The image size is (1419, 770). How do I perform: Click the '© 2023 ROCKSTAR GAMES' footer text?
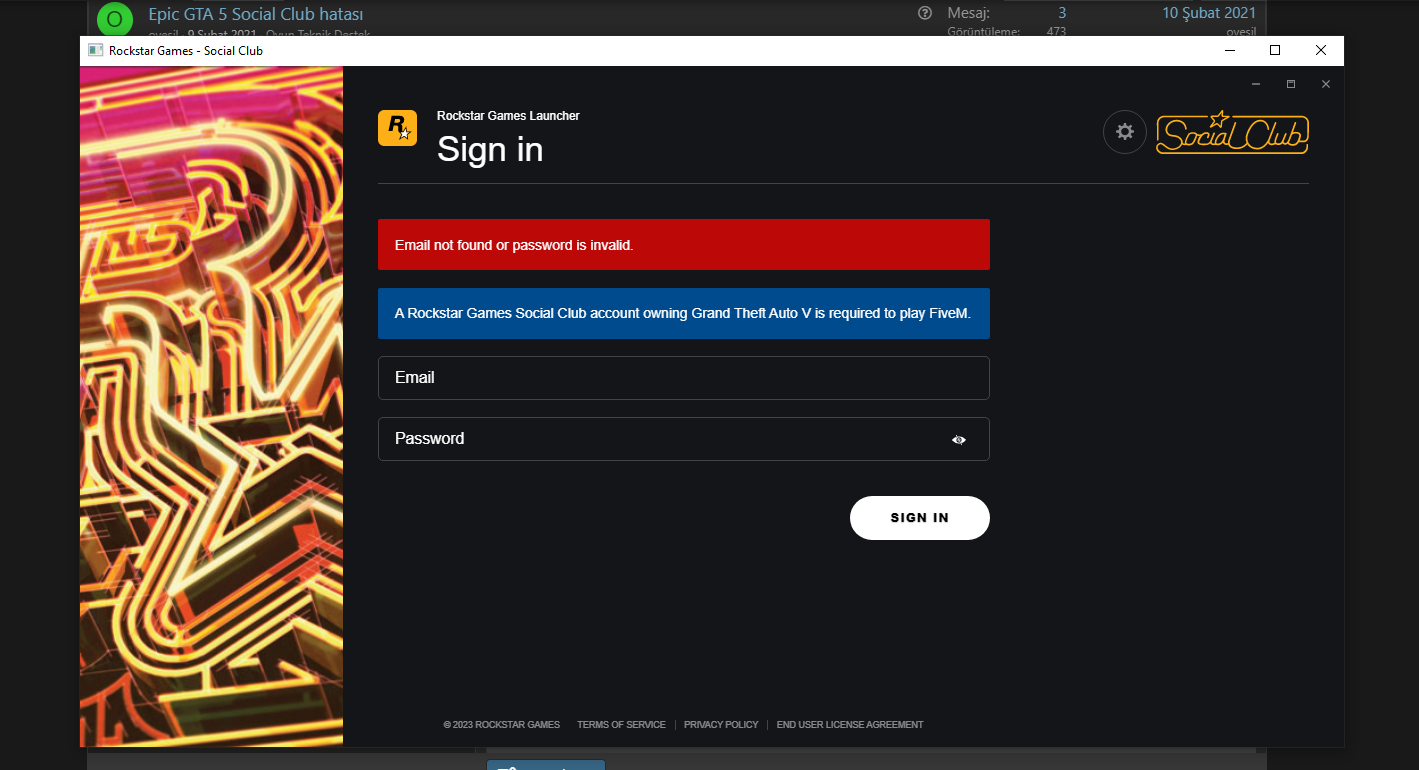click(502, 725)
